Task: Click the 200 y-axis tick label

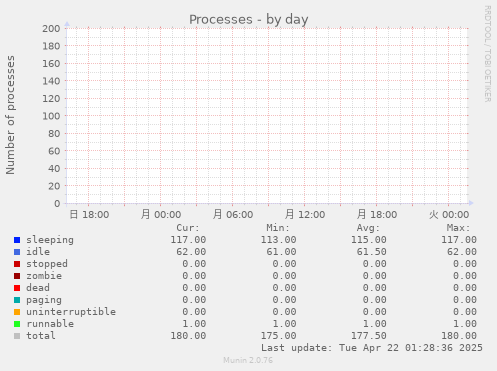Action: (51, 29)
